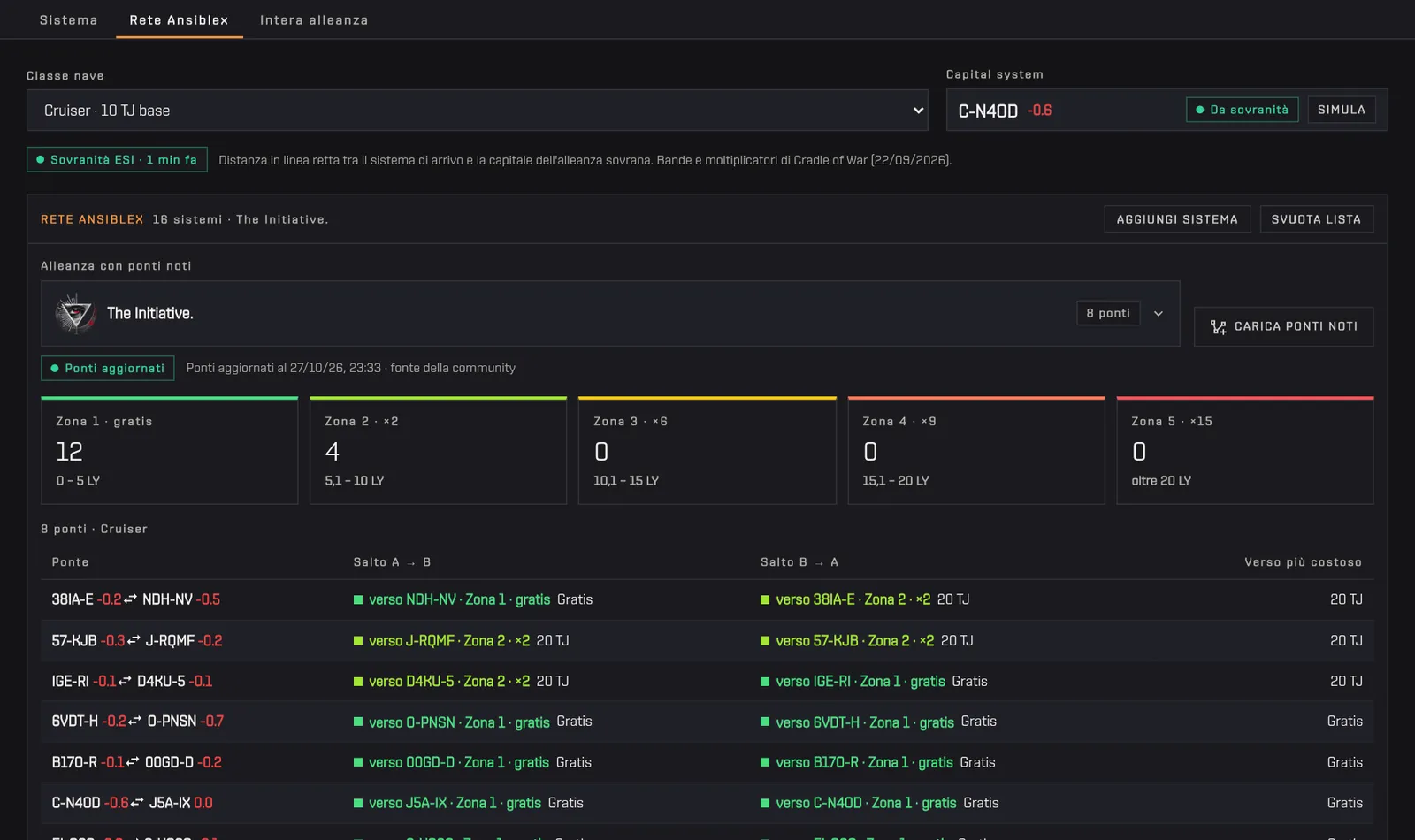Click the 8 ponti badge
This screenshot has width=1415, height=840.
click(1108, 313)
